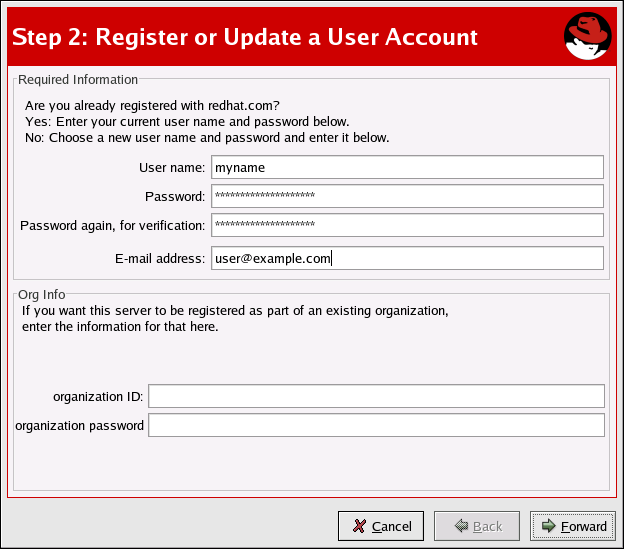Focus the User name text field
The width and height of the screenshot is (624, 549).
click(x=406, y=168)
